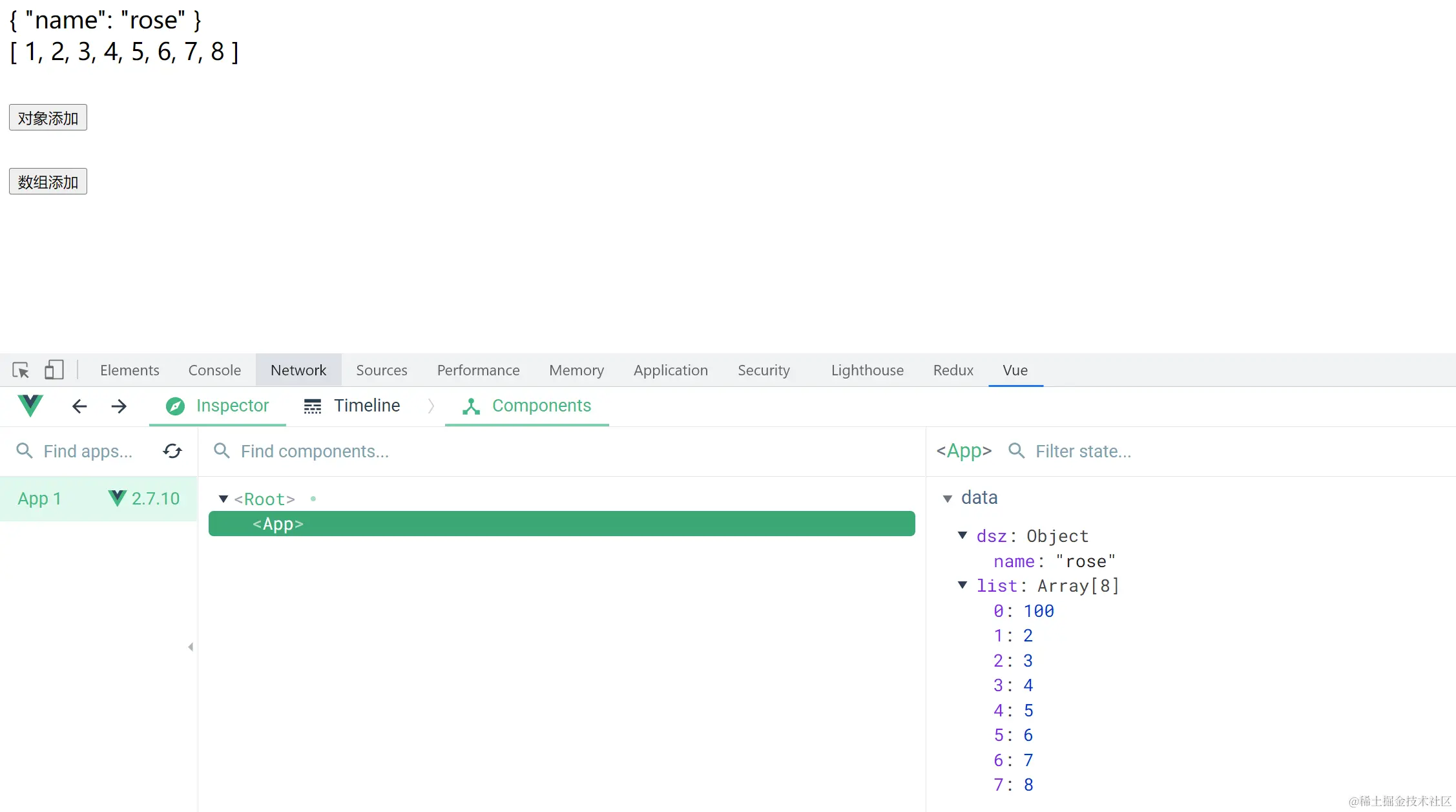Collapse the Root component node
The height and width of the screenshot is (812, 1456).
(224, 499)
